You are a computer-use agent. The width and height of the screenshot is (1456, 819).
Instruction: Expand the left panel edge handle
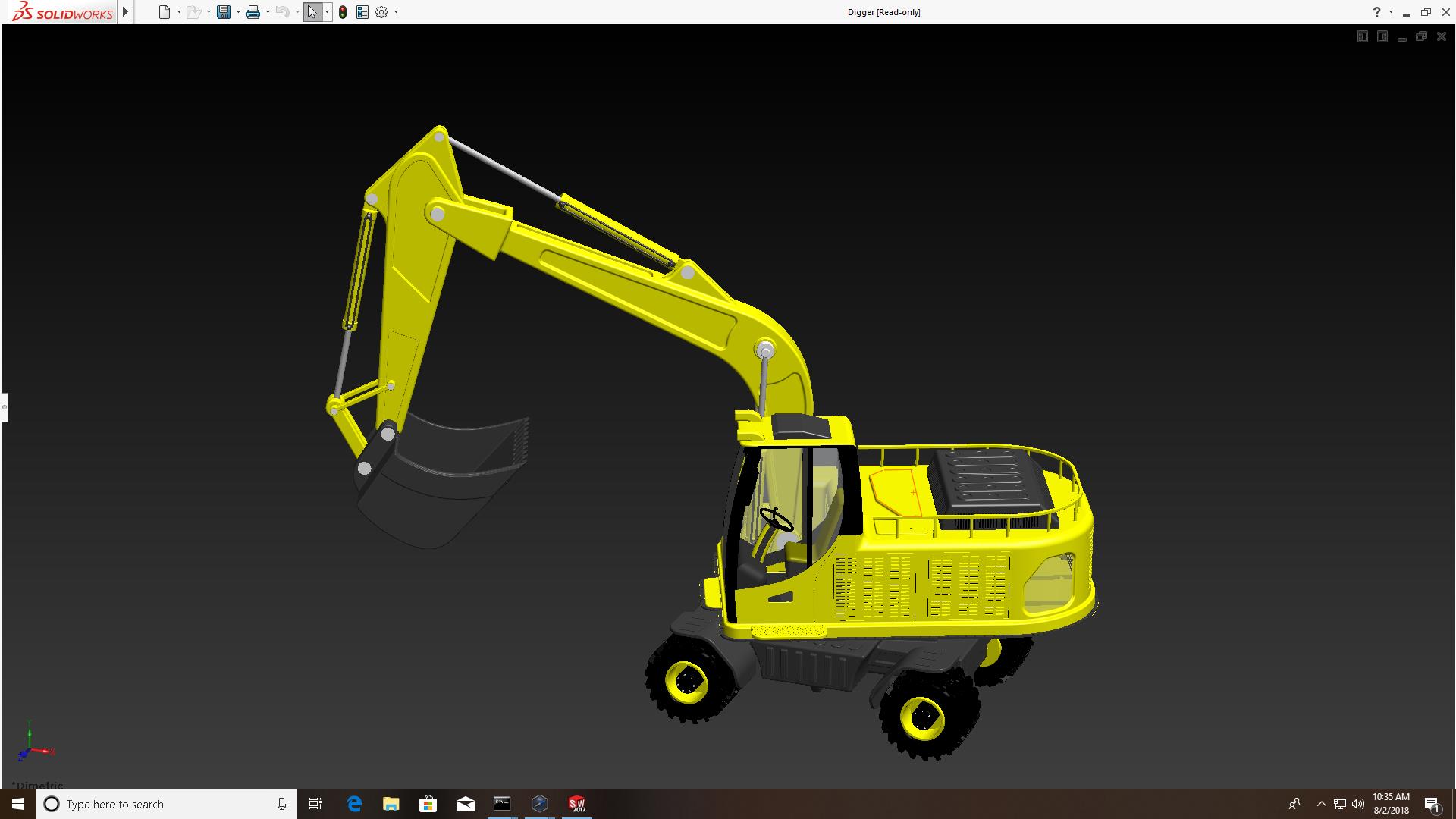pyautogui.click(x=4, y=407)
